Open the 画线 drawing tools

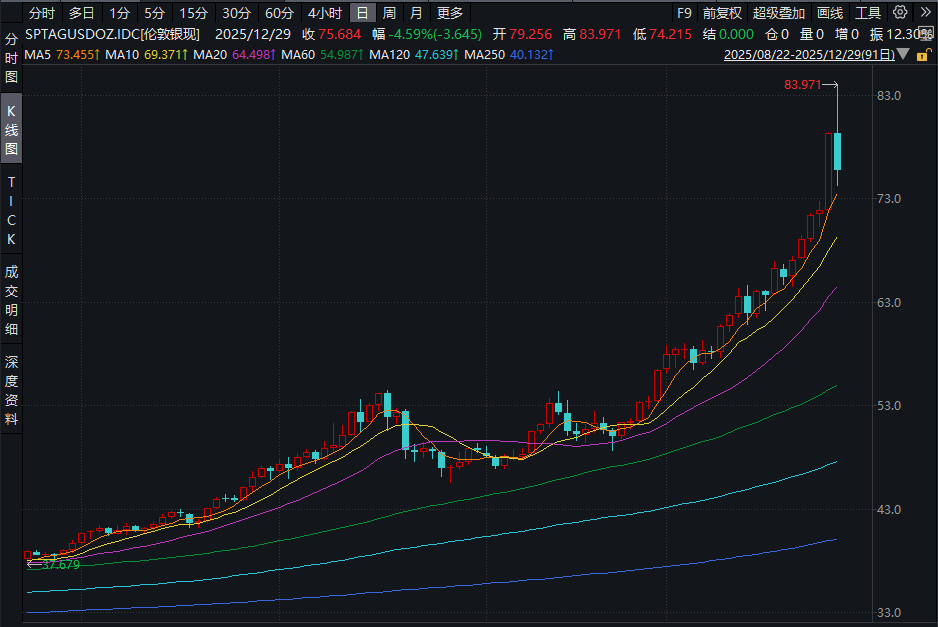[x=830, y=13]
